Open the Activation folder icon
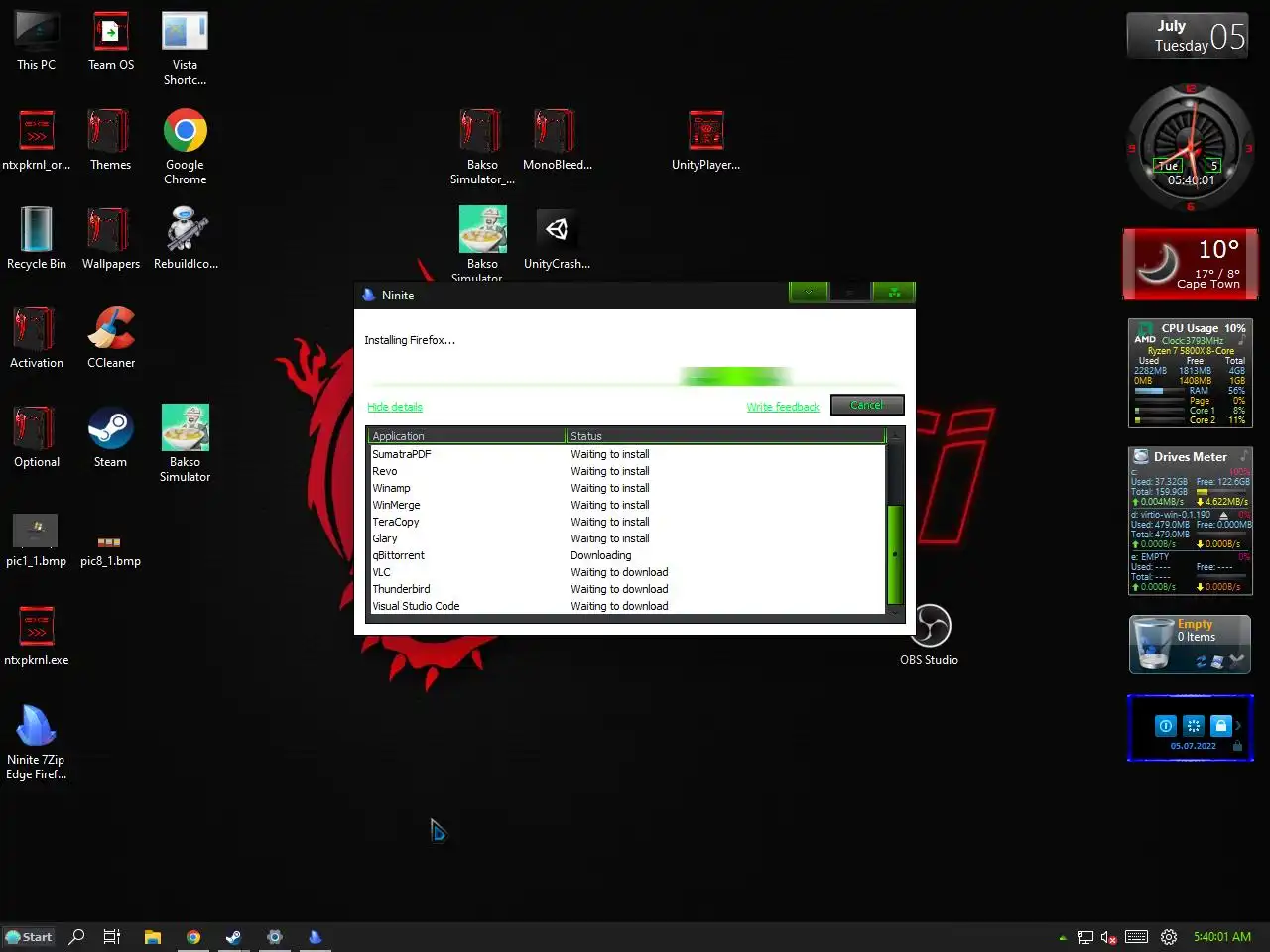This screenshot has width=1270, height=952. 37,338
